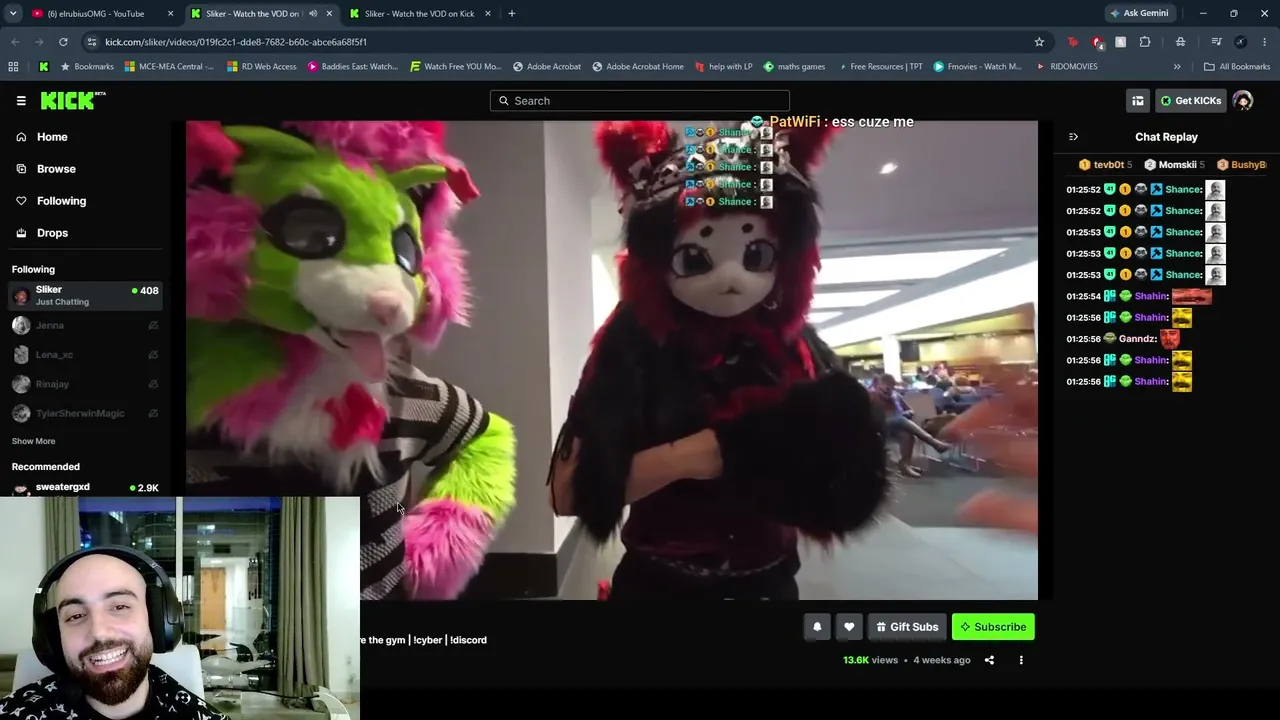
Task: Click the bell notification icon
Action: (817, 627)
